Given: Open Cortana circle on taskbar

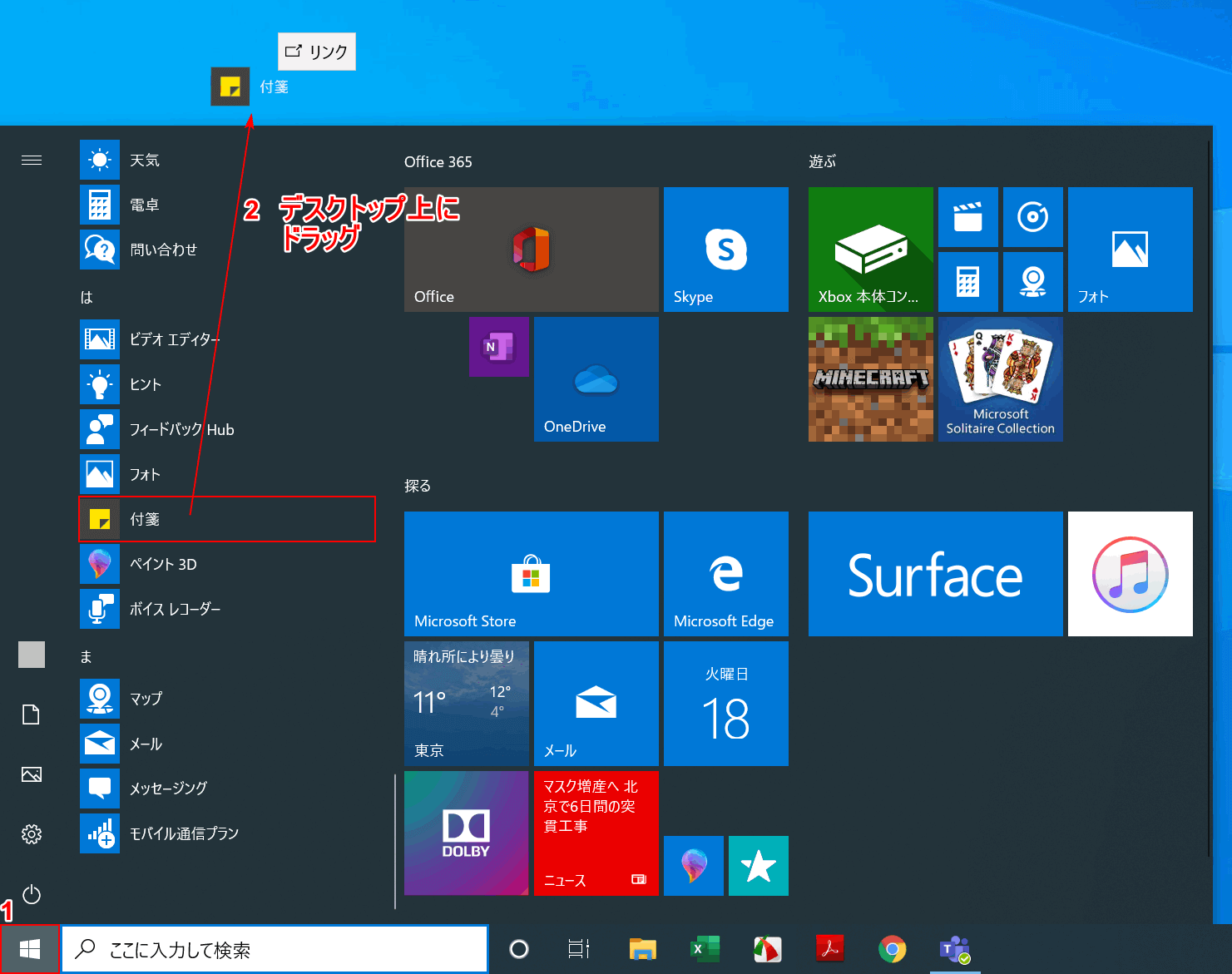Looking at the screenshot, I should tap(519, 949).
